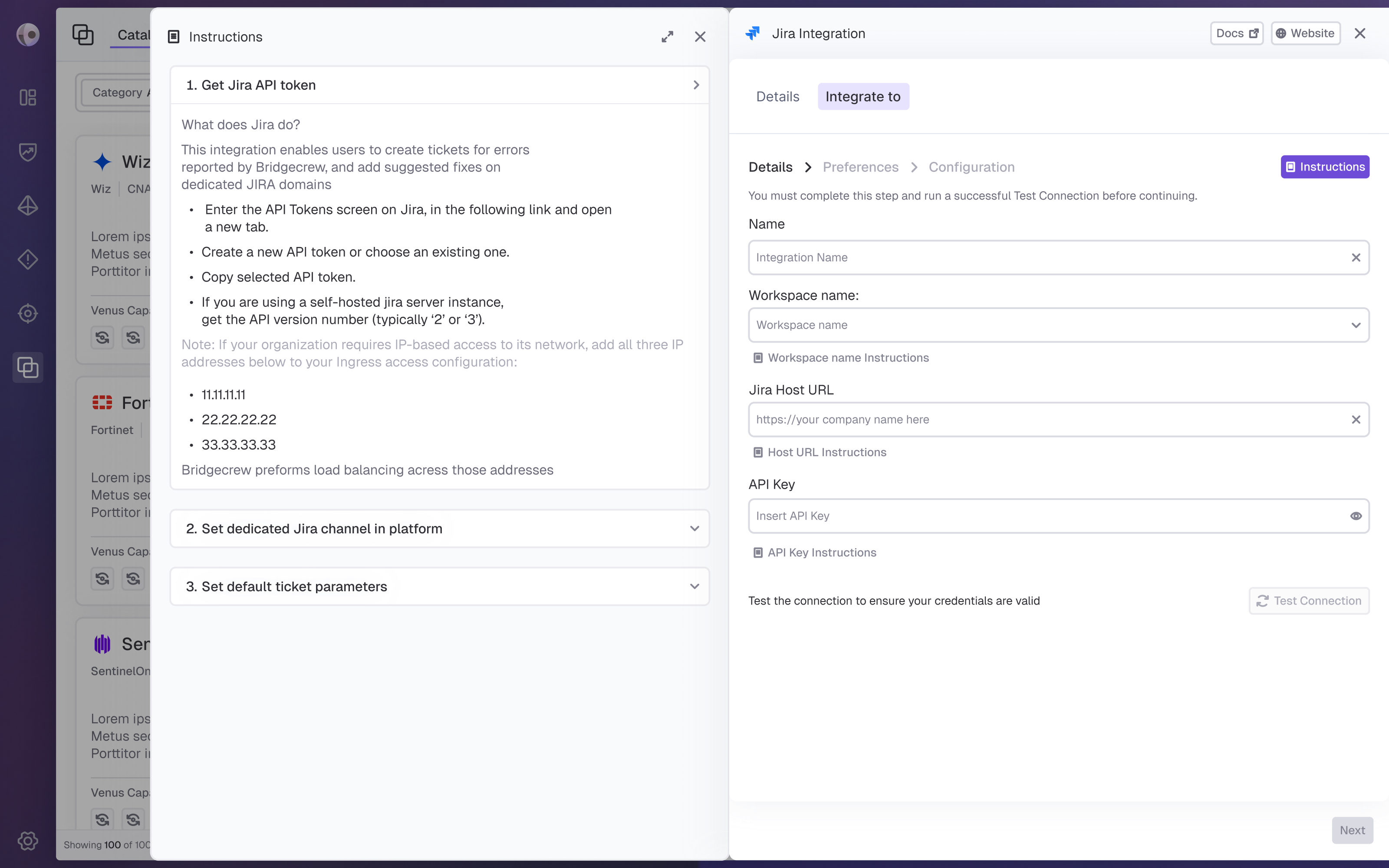Click the Wiz card star logo
Image resolution: width=1389 pixels, height=868 pixels.
point(102,162)
